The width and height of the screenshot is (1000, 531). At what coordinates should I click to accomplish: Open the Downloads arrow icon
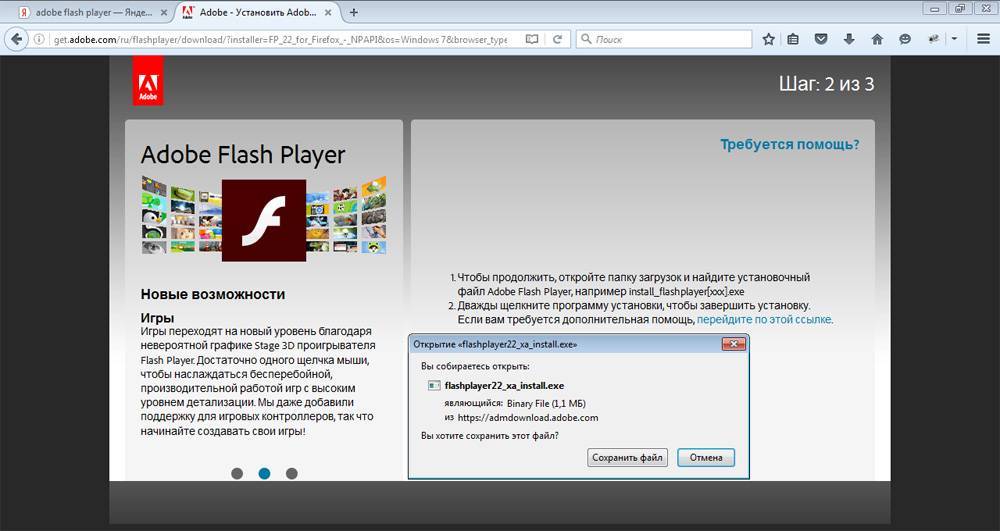tap(849, 40)
